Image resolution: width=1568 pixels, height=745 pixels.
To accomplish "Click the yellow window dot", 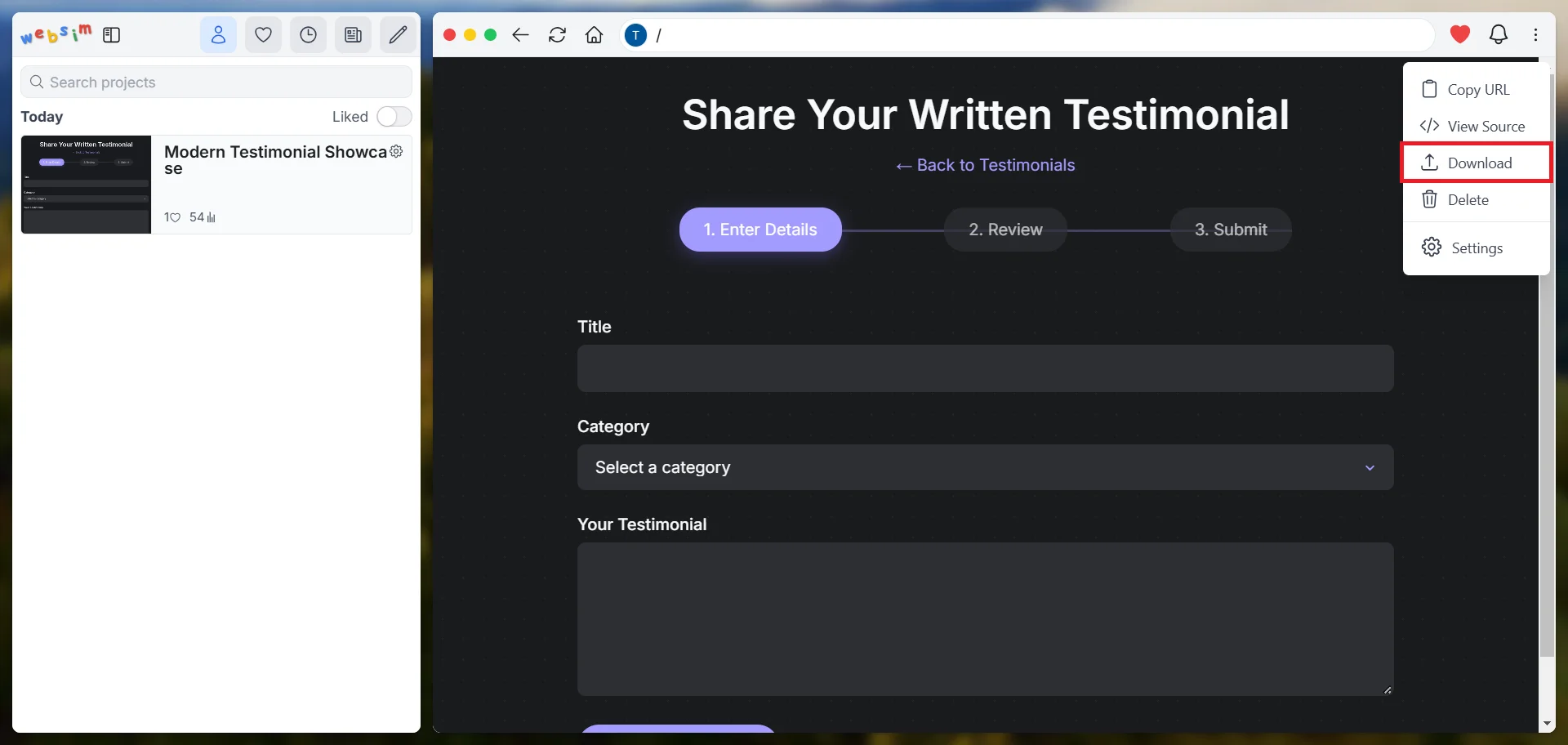I will pyautogui.click(x=470, y=34).
